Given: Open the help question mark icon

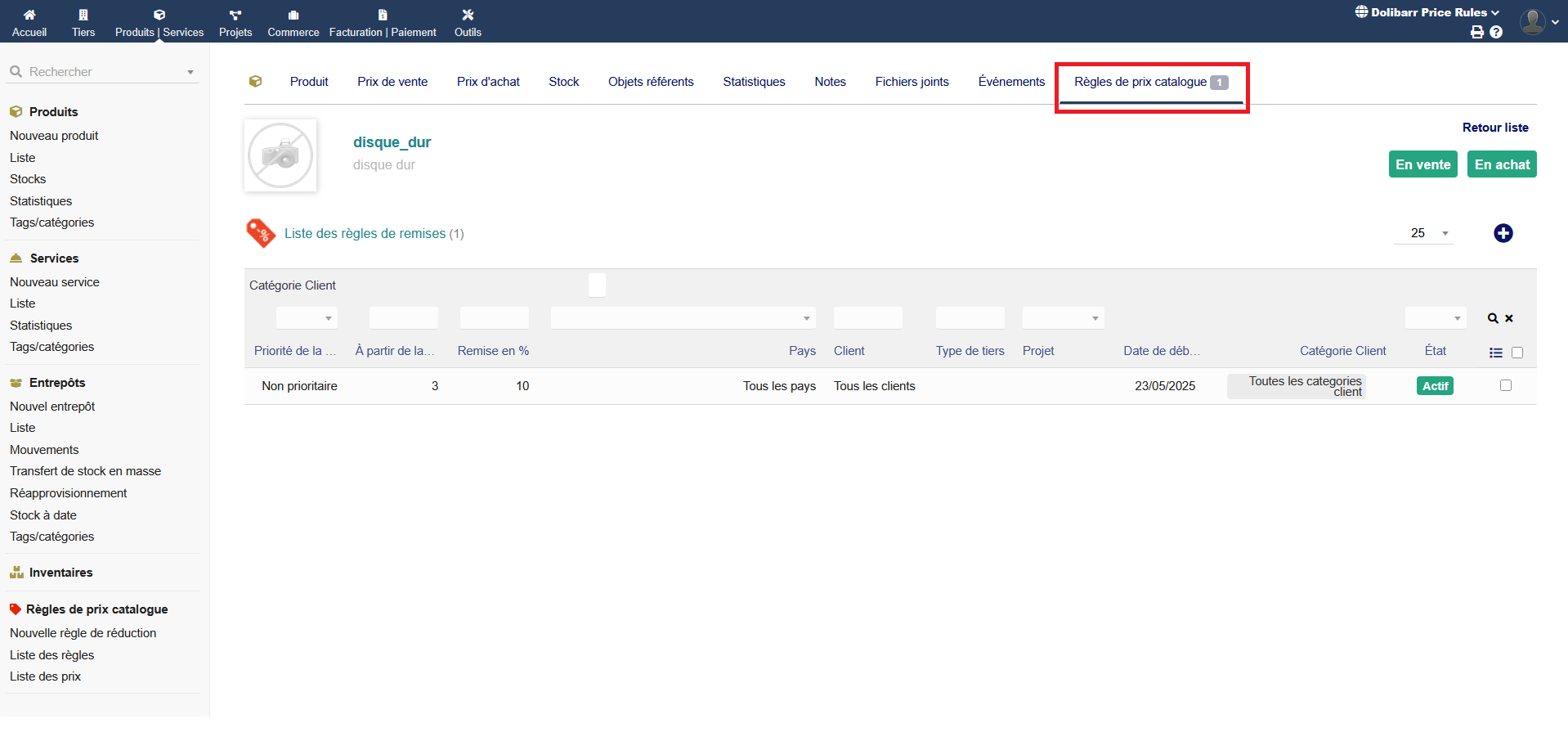Looking at the screenshot, I should (1496, 32).
